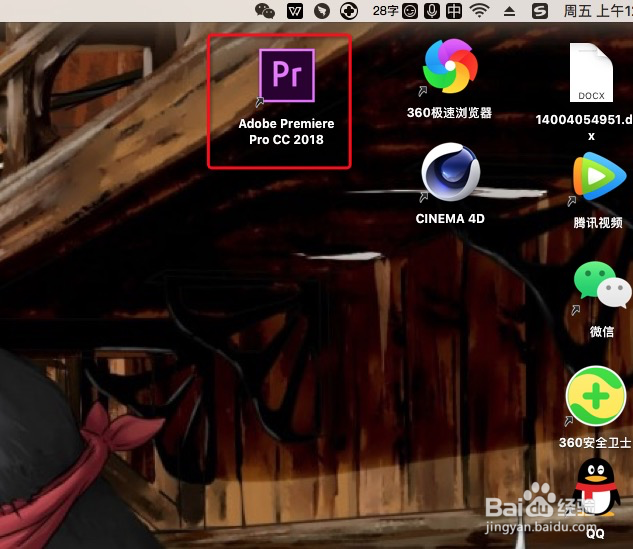Click the WeChat icon in menu bar
Viewport: 633px width, 549px height.
(x=265, y=11)
